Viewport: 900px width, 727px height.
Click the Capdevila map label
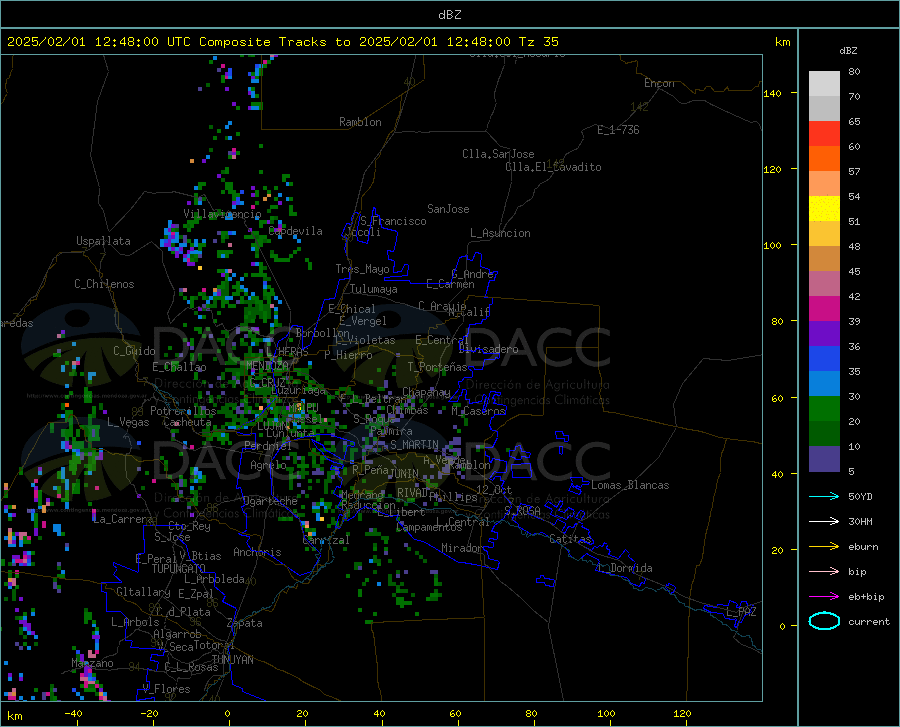click(295, 231)
